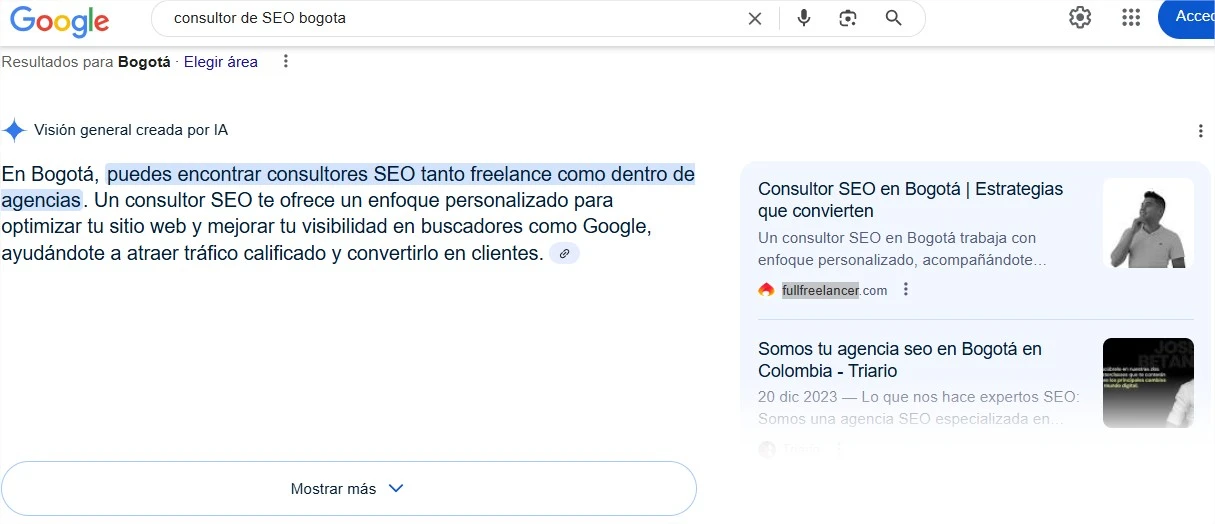Click the snippet 'Un consultor SEO en Bogotá trabaja con'
This screenshot has height=524, width=1215.
click(897, 238)
